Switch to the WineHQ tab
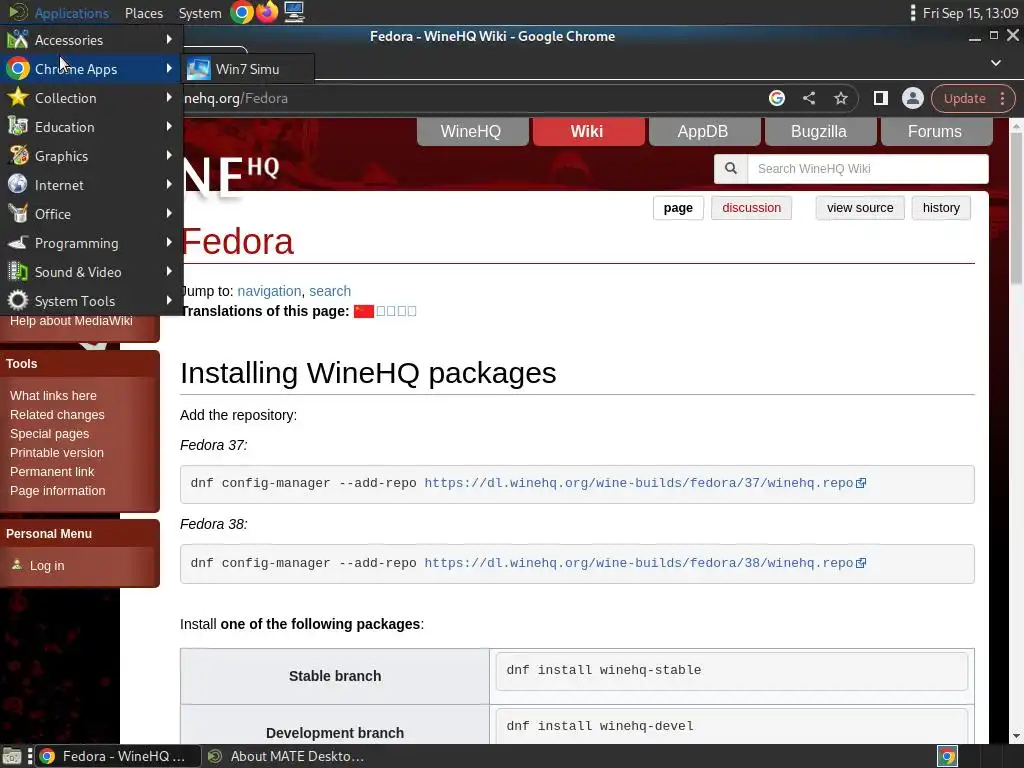Image resolution: width=1024 pixels, height=768 pixels. [472, 131]
